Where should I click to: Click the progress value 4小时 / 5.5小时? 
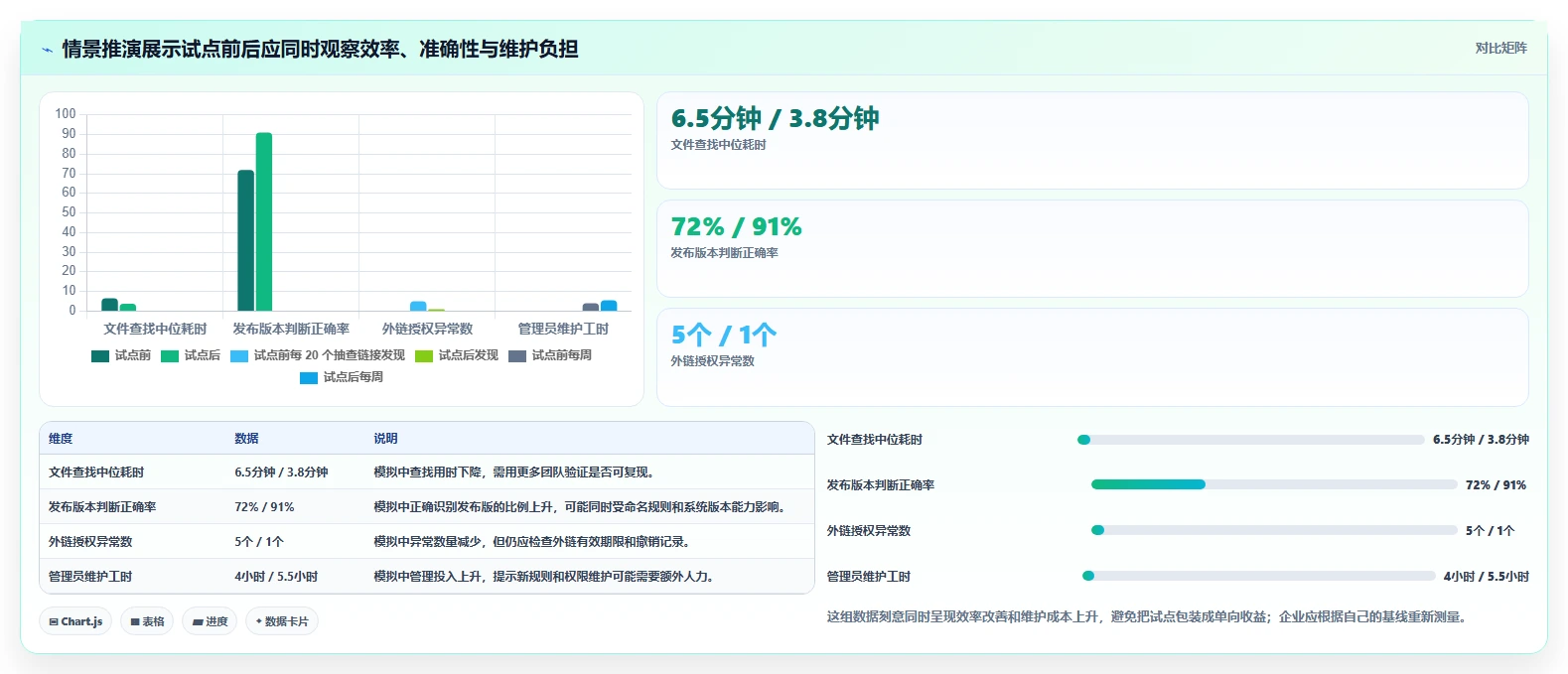coord(1486,577)
